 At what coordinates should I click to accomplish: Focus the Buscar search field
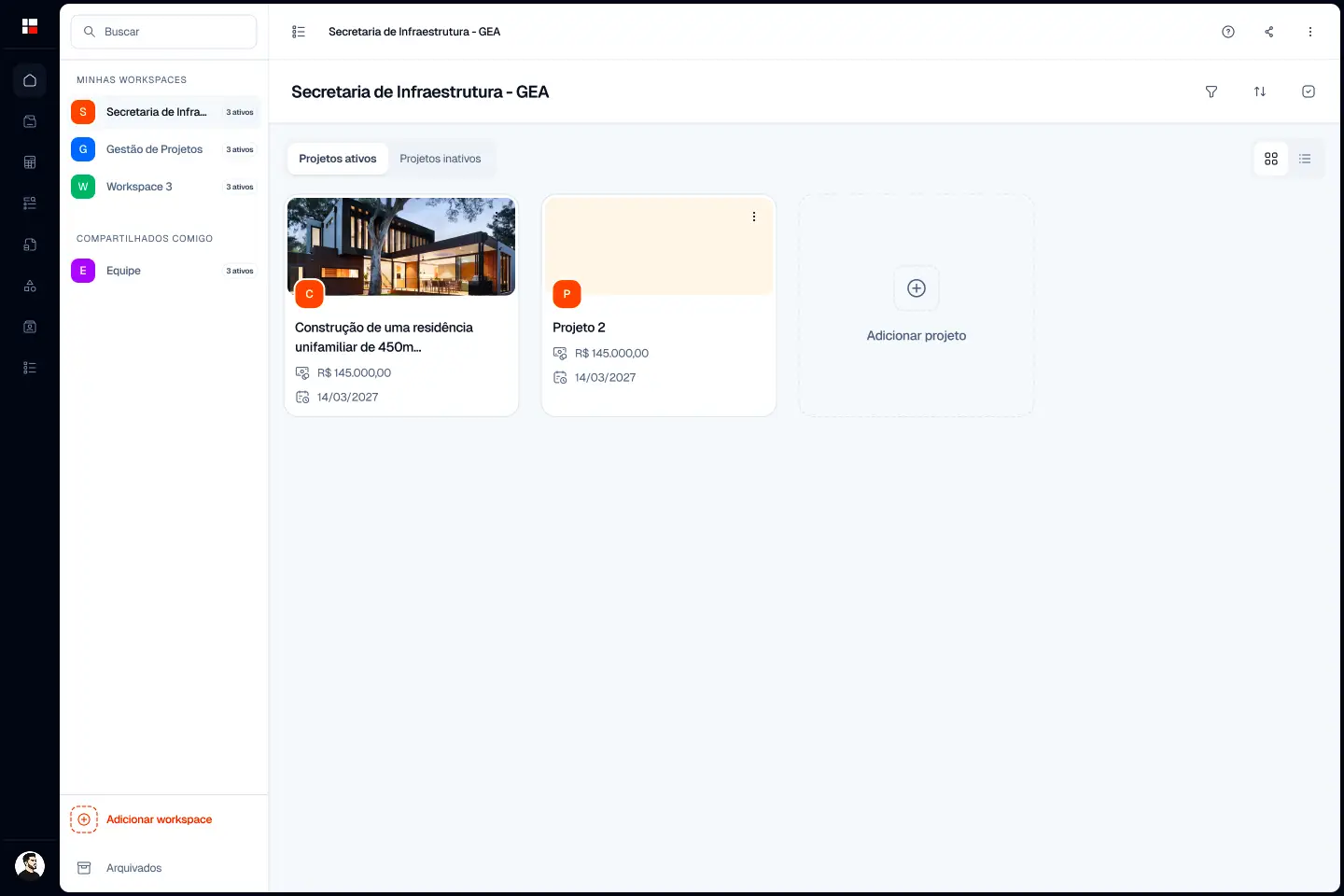point(164,32)
